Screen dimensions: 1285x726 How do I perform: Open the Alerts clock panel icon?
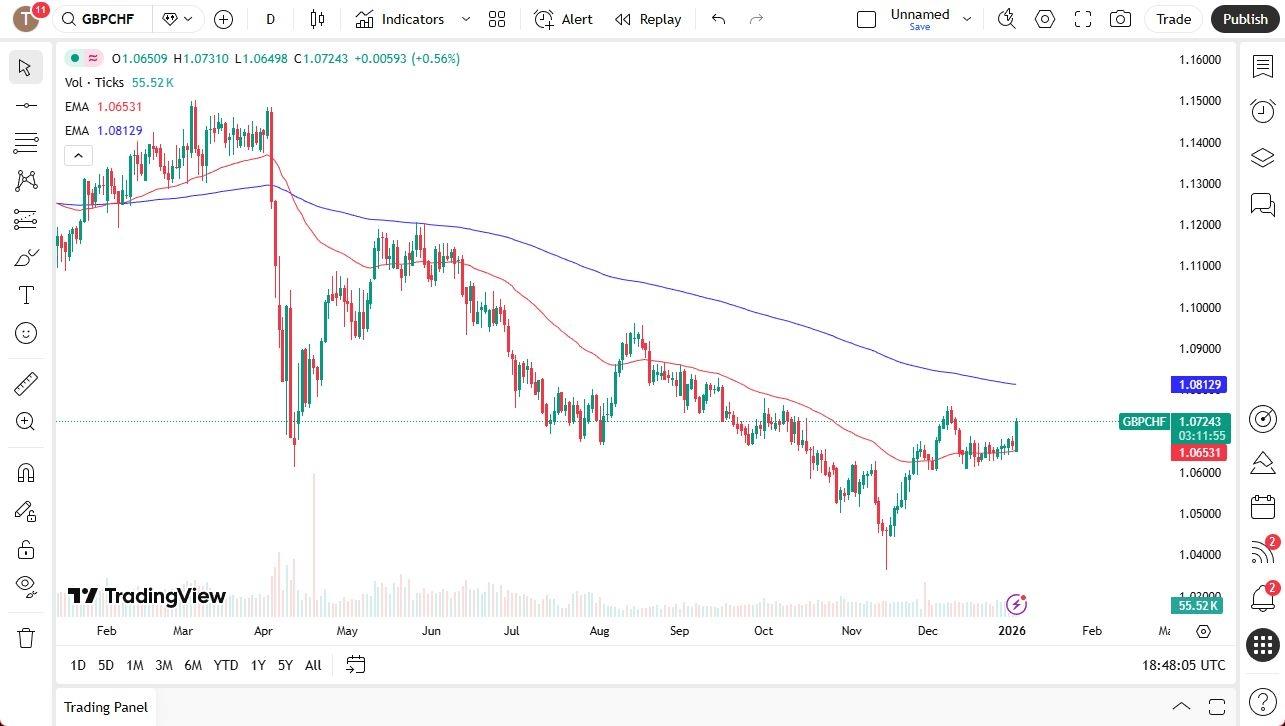[x=1262, y=110]
